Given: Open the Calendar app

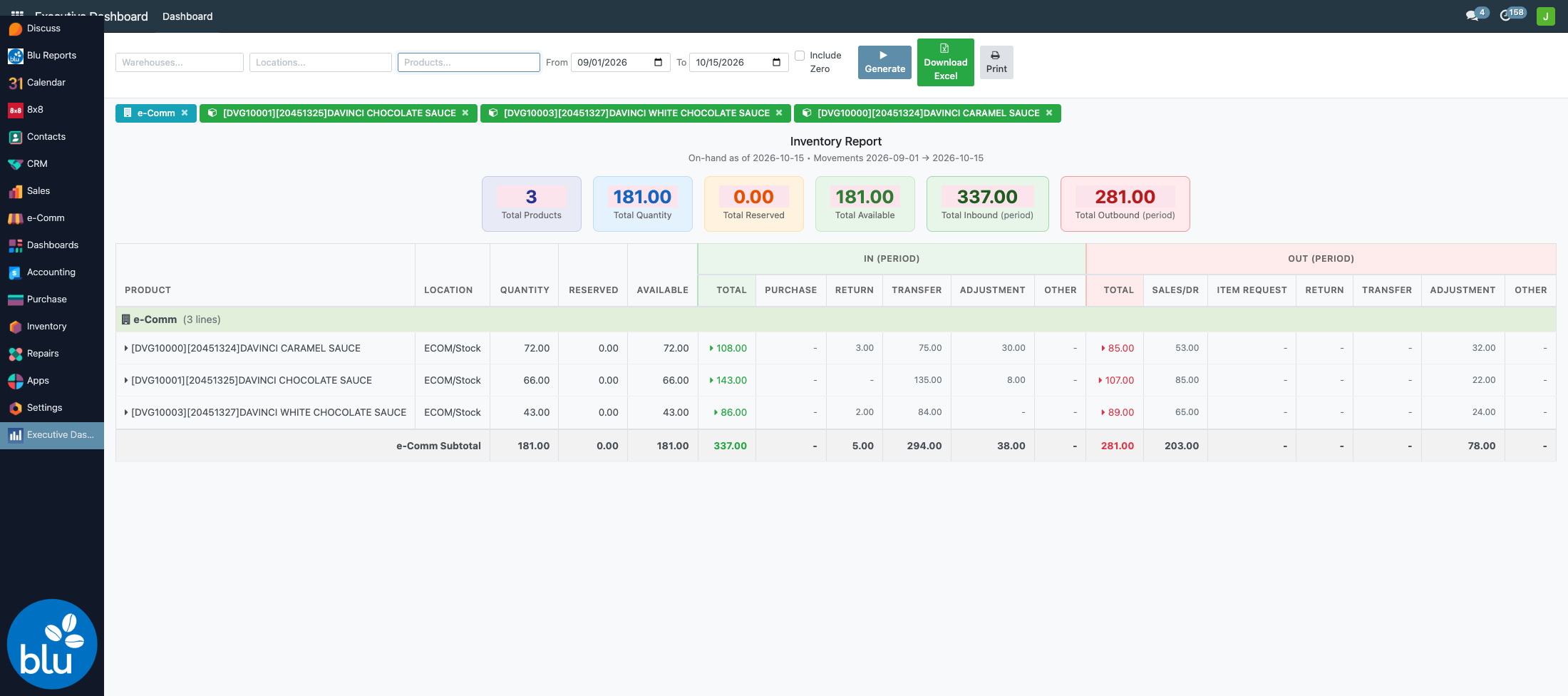Looking at the screenshot, I should click(x=51, y=83).
